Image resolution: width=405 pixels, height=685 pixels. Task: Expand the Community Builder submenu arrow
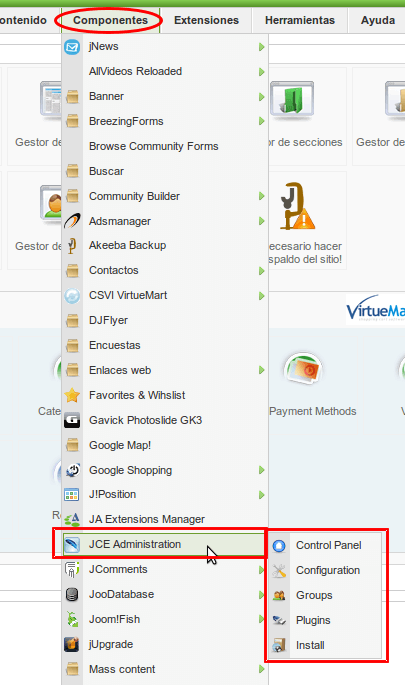pyautogui.click(x=261, y=196)
